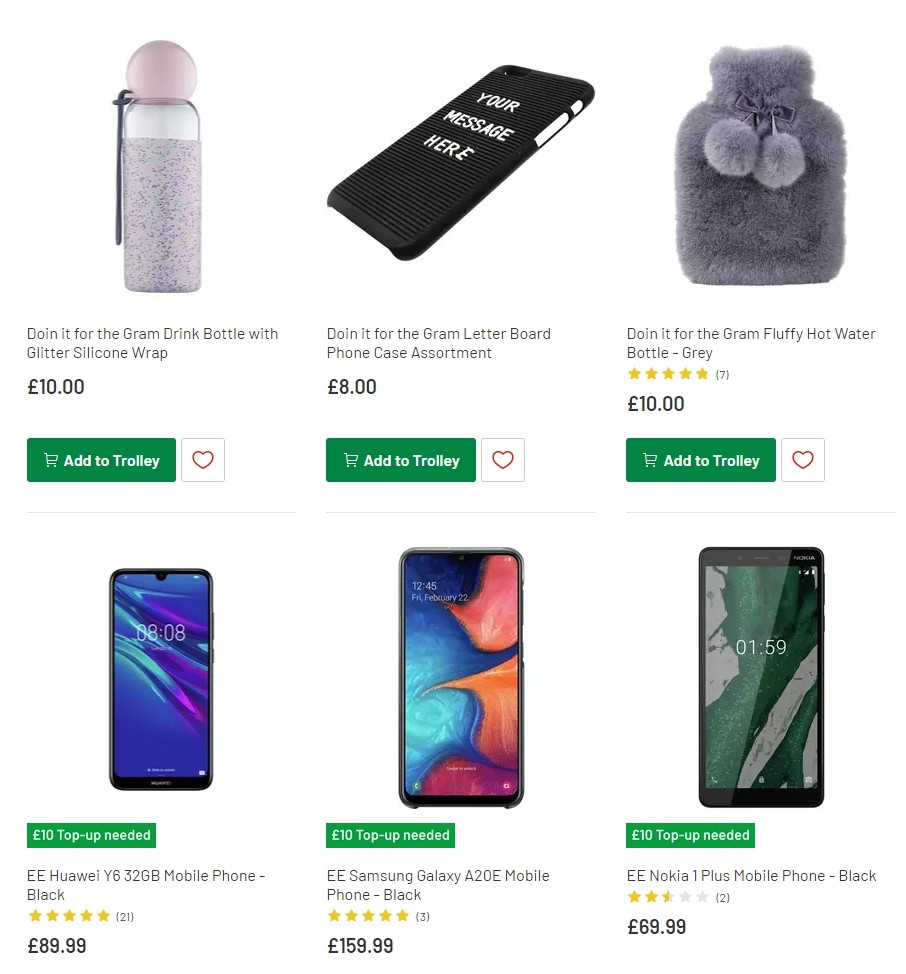
Task: Click the £10 Top-up needed badge on the Huawei Y6
Action: [x=91, y=835]
